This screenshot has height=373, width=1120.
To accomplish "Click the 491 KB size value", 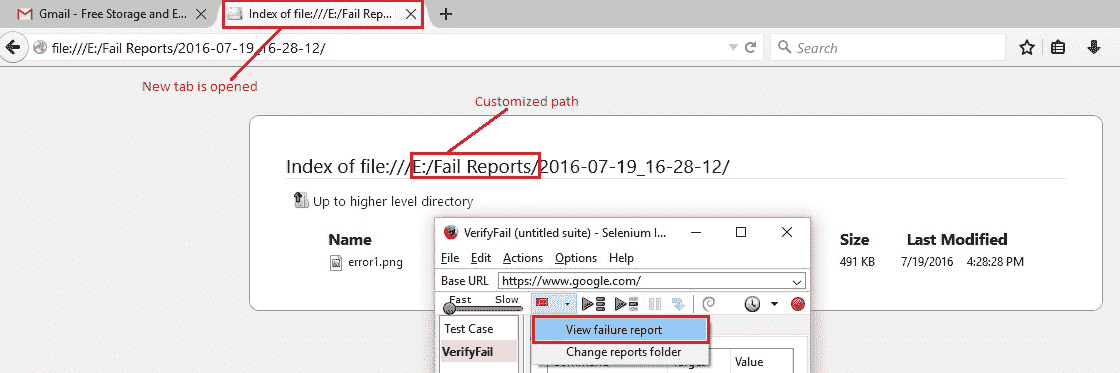I will coord(858,262).
